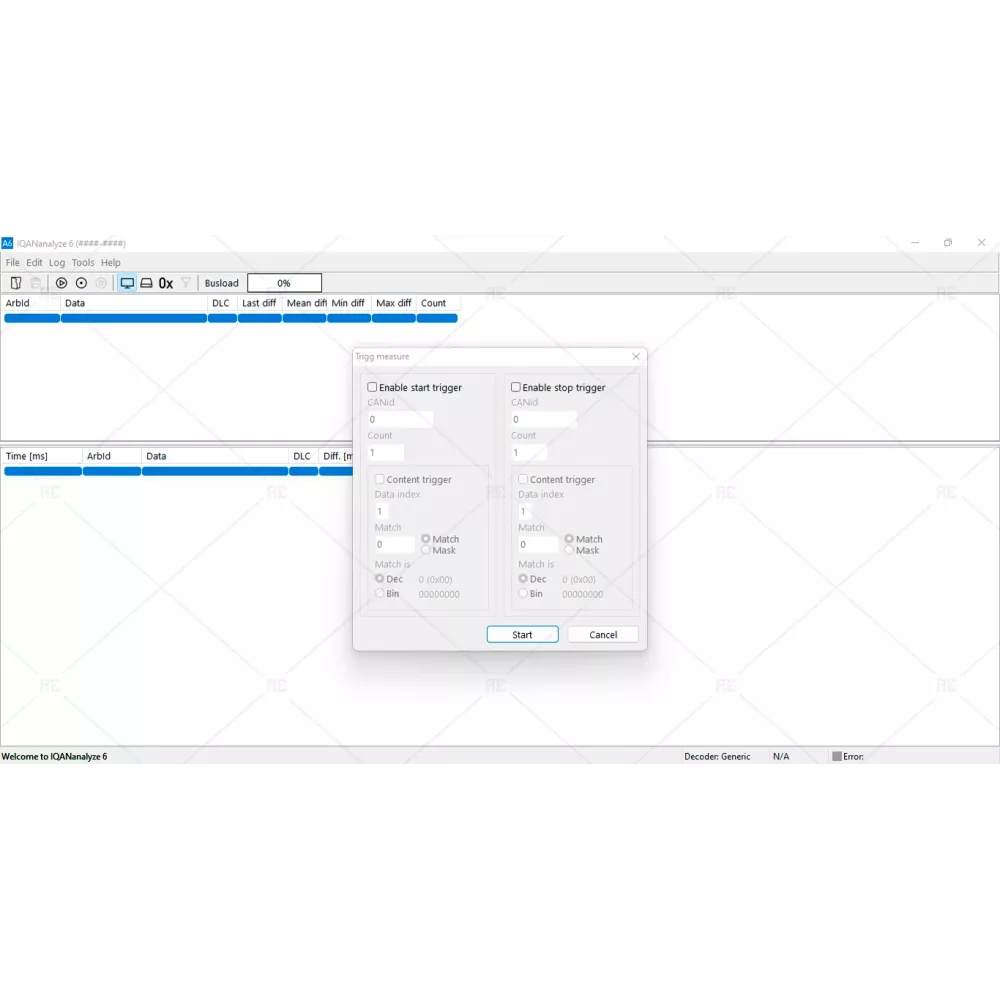This screenshot has height=1000, width=1000.
Task: Open the Tools menu
Action: click(x=83, y=263)
